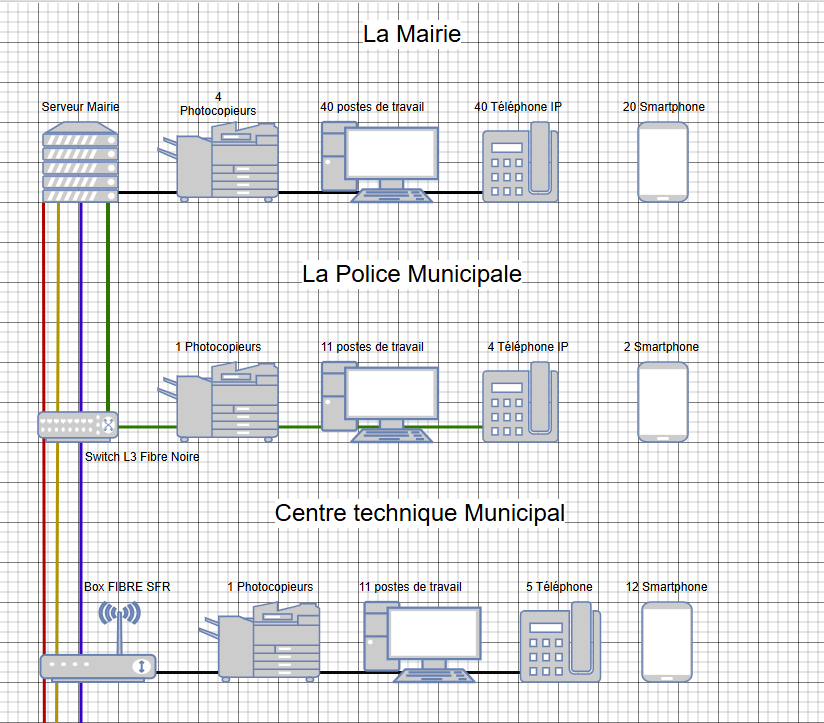This screenshot has height=723, width=824.
Task: Click the Switch L3 Fibre Noire device
Action: (78, 425)
